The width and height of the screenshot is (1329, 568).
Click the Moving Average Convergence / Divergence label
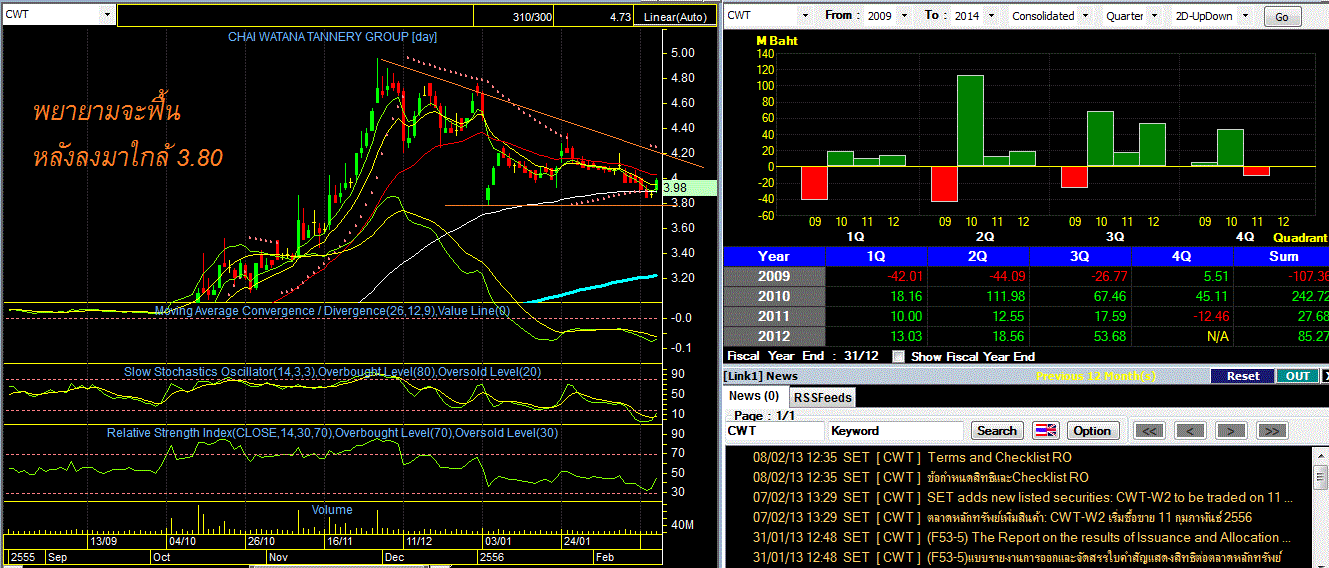coord(332,311)
